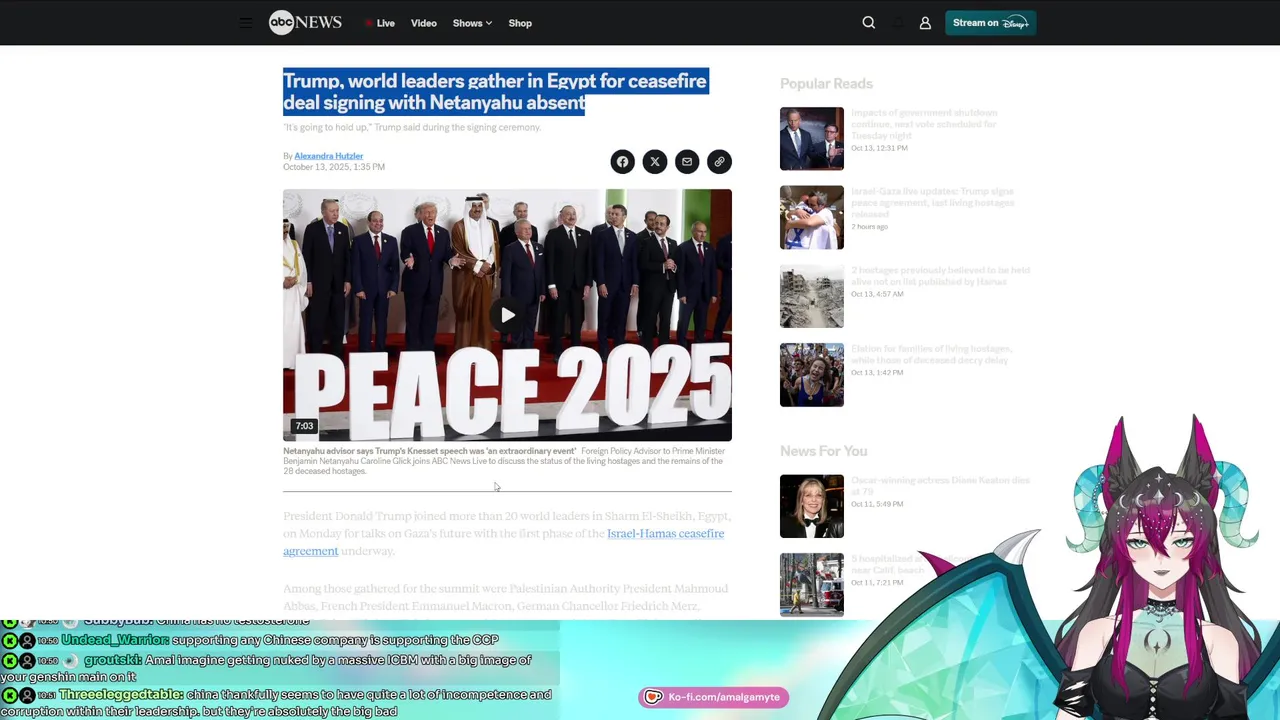Open 'Elation for families of living hostages' headline
Image resolution: width=1280 pixels, height=720 pixels.
(931, 355)
